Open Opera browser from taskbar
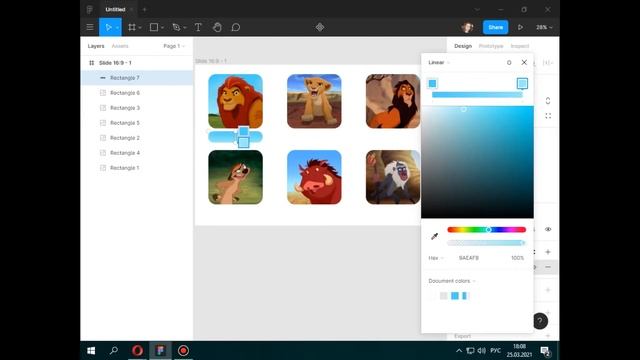Viewport: 640px width, 360px height. coord(138,351)
